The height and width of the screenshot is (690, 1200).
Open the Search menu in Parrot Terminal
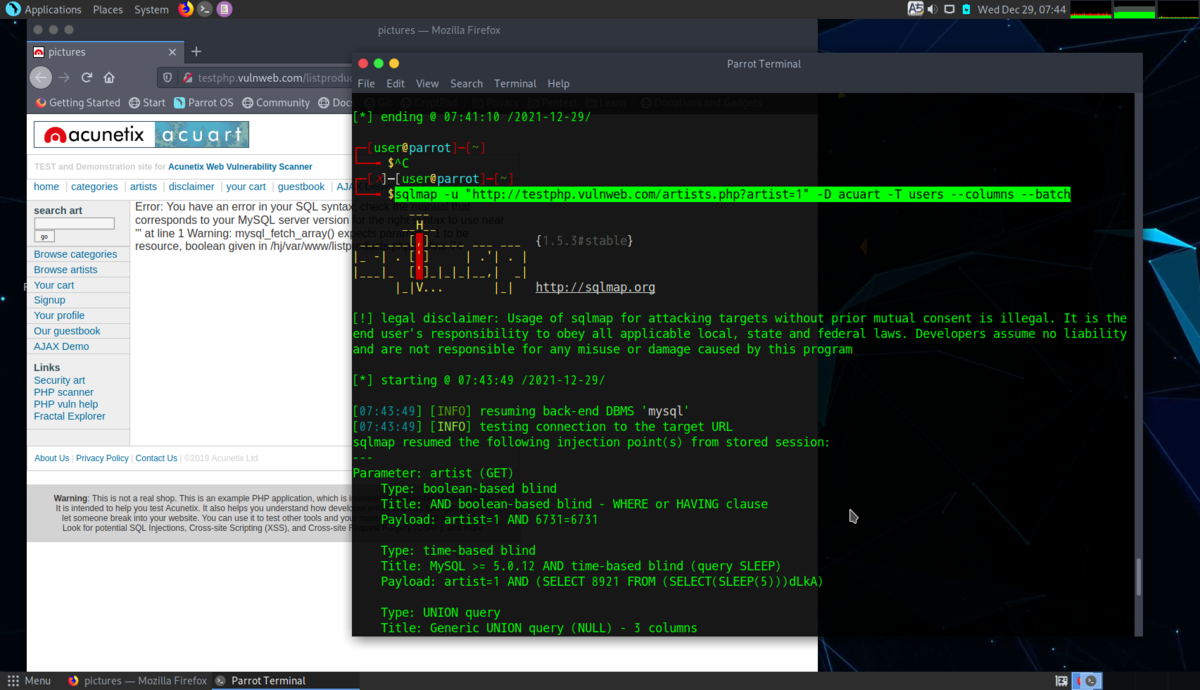466,84
